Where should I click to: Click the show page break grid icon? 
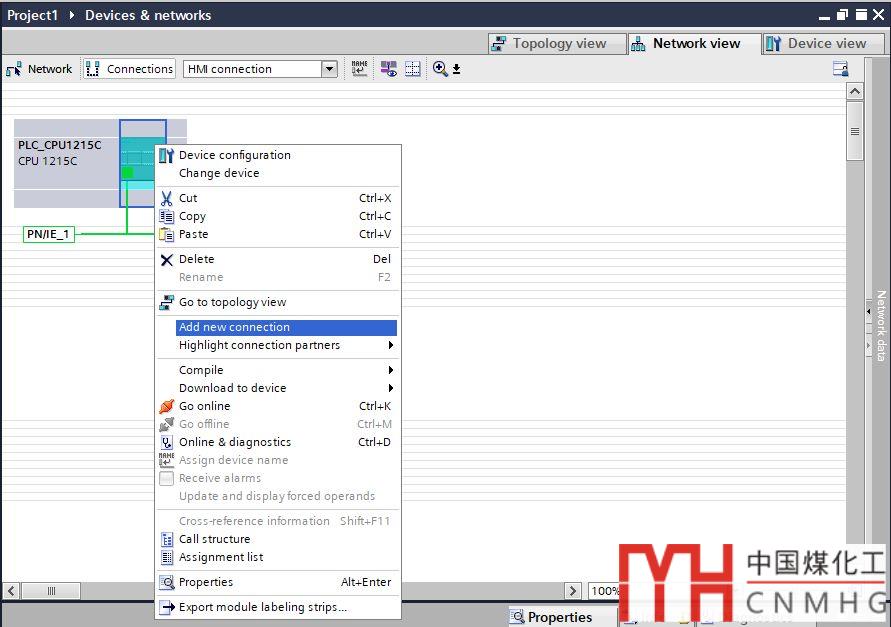point(413,69)
